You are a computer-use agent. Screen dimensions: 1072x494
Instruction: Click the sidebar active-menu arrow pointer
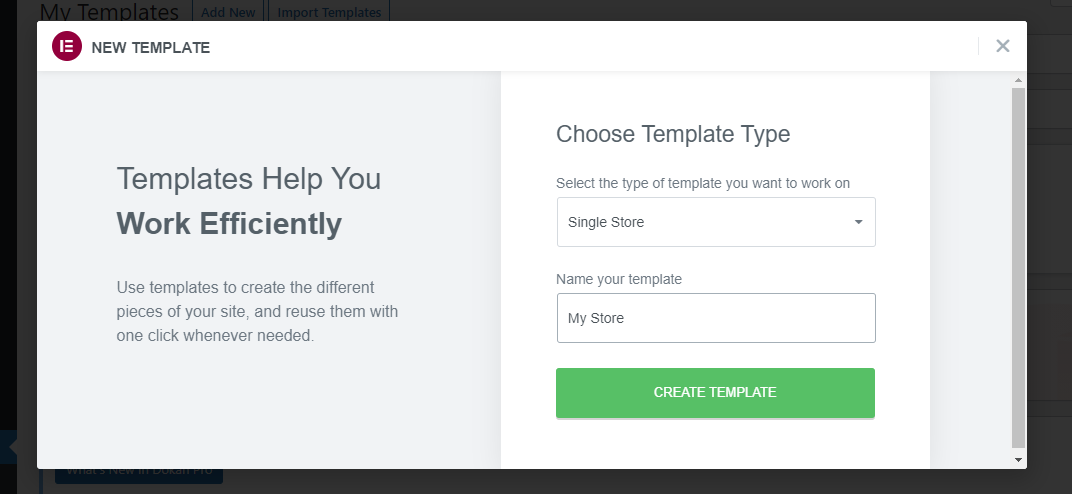tap(11, 448)
